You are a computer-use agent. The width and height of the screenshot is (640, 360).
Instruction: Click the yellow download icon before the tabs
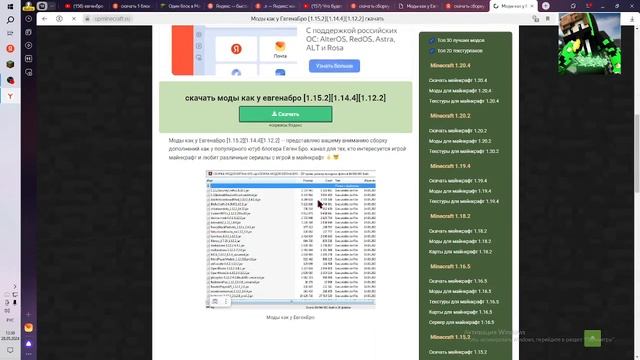click(29, 6)
